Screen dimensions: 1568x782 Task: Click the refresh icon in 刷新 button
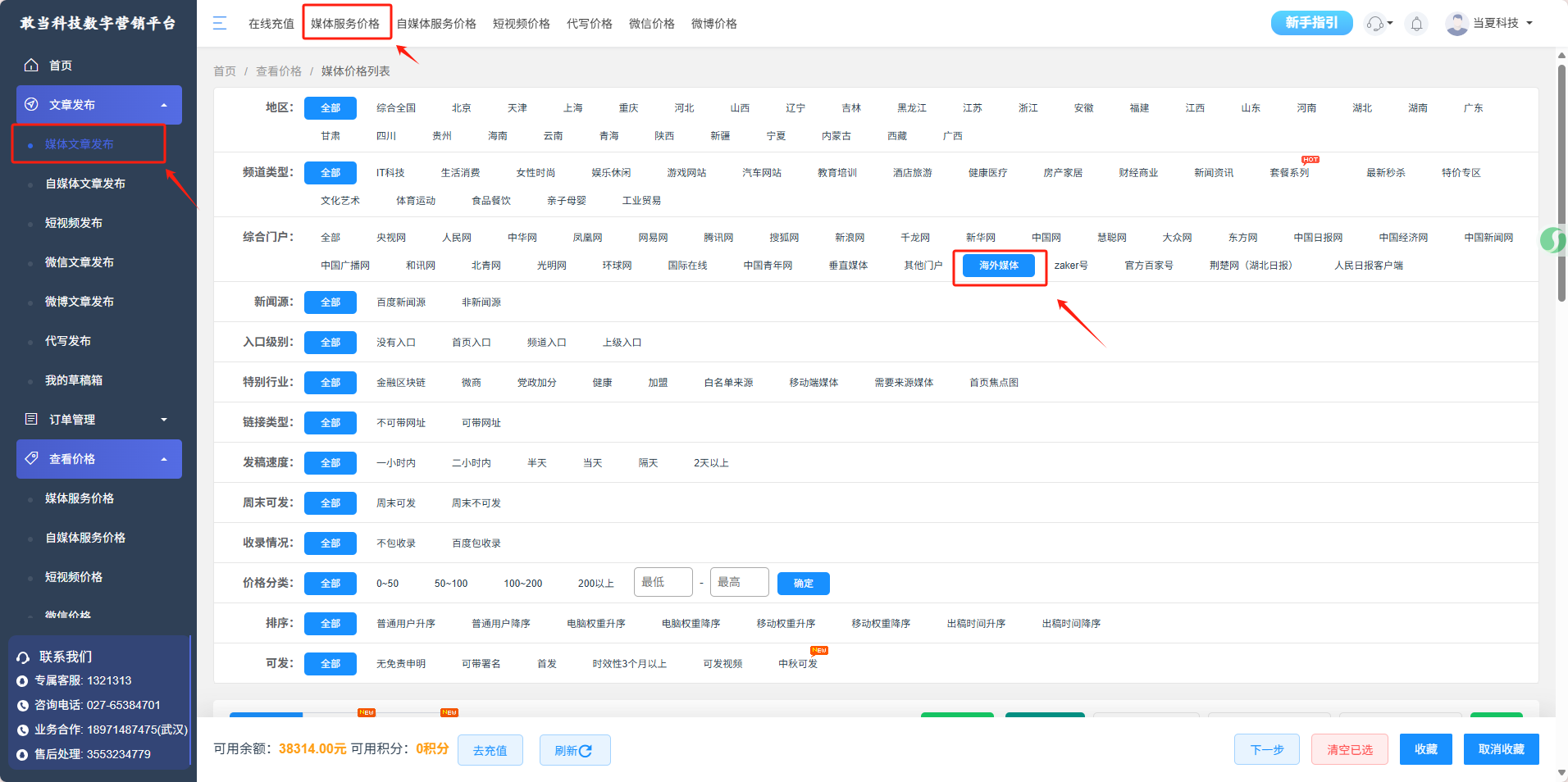586,751
